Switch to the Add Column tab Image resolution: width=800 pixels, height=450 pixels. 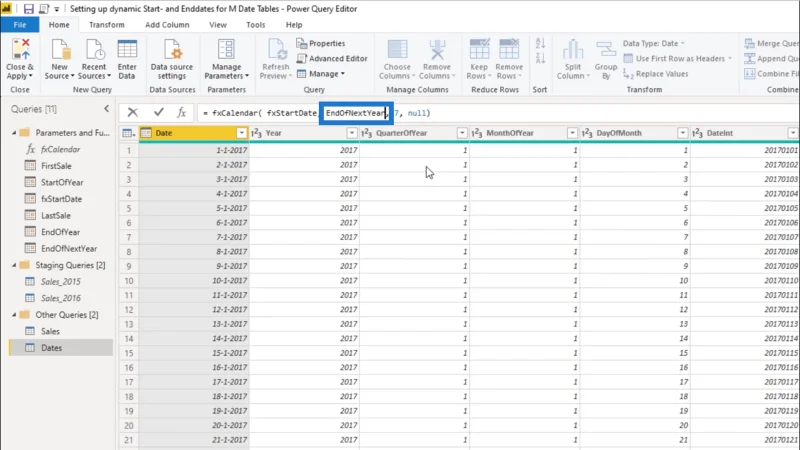(x=167, y=24)
